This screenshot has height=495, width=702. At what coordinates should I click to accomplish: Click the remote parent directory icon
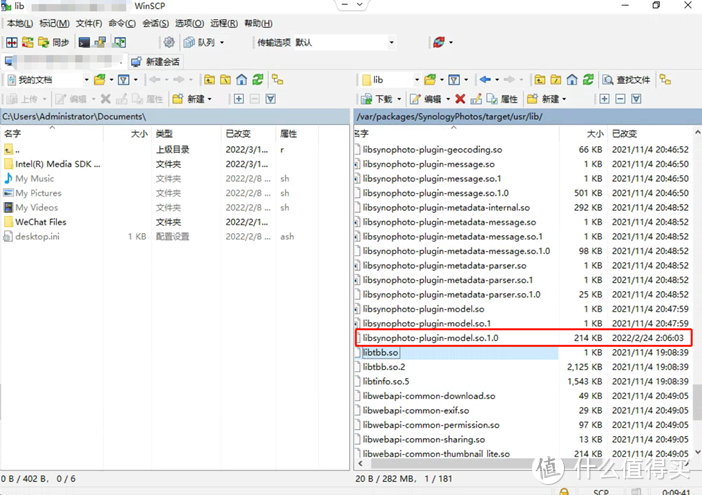[x=540, y=80]
